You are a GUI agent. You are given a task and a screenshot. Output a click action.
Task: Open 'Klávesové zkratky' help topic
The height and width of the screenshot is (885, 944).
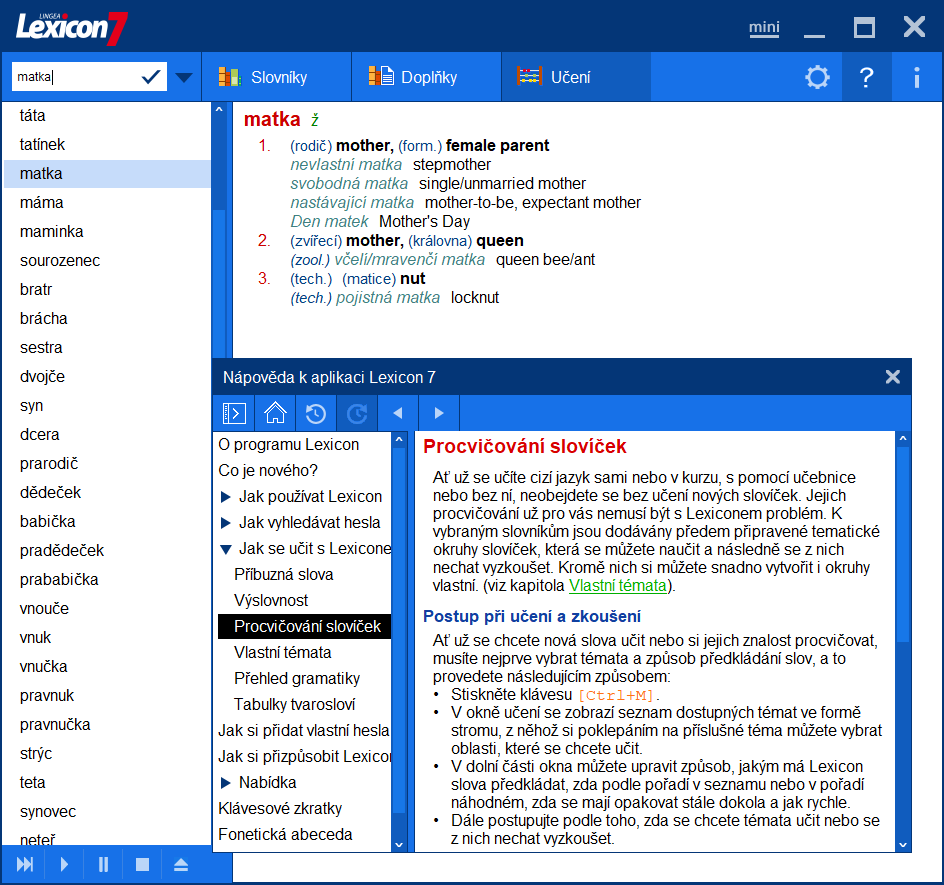280,808
